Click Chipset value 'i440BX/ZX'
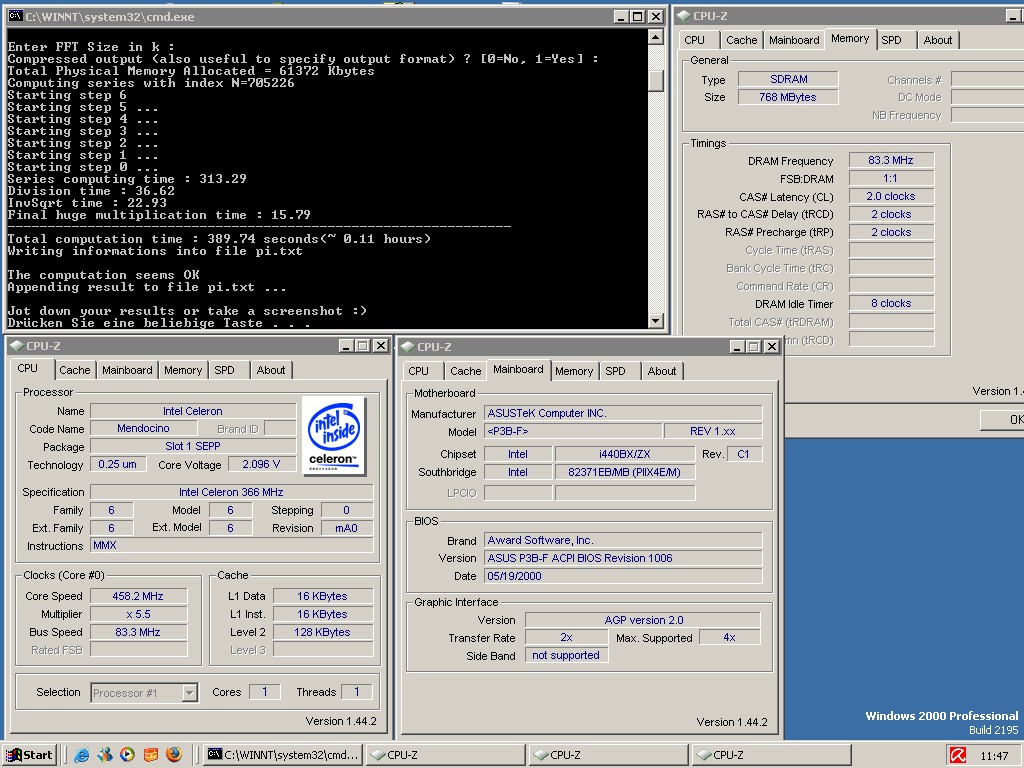Image resolution: width=1024 pixels, height=768 pixels. click(x=625, y=454)
